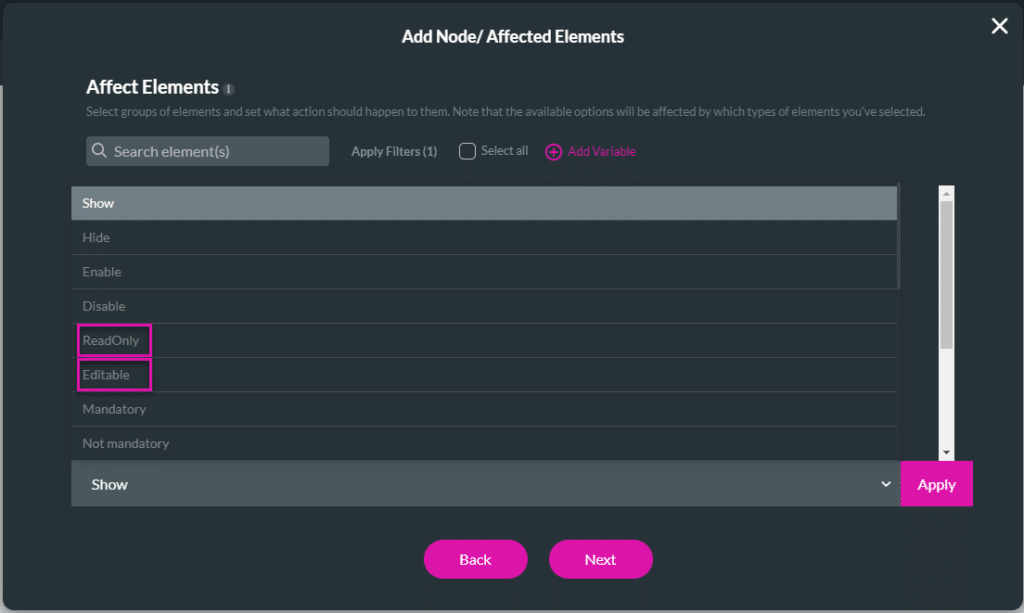
Task: Select the Enable option
Action: (101, 272)
